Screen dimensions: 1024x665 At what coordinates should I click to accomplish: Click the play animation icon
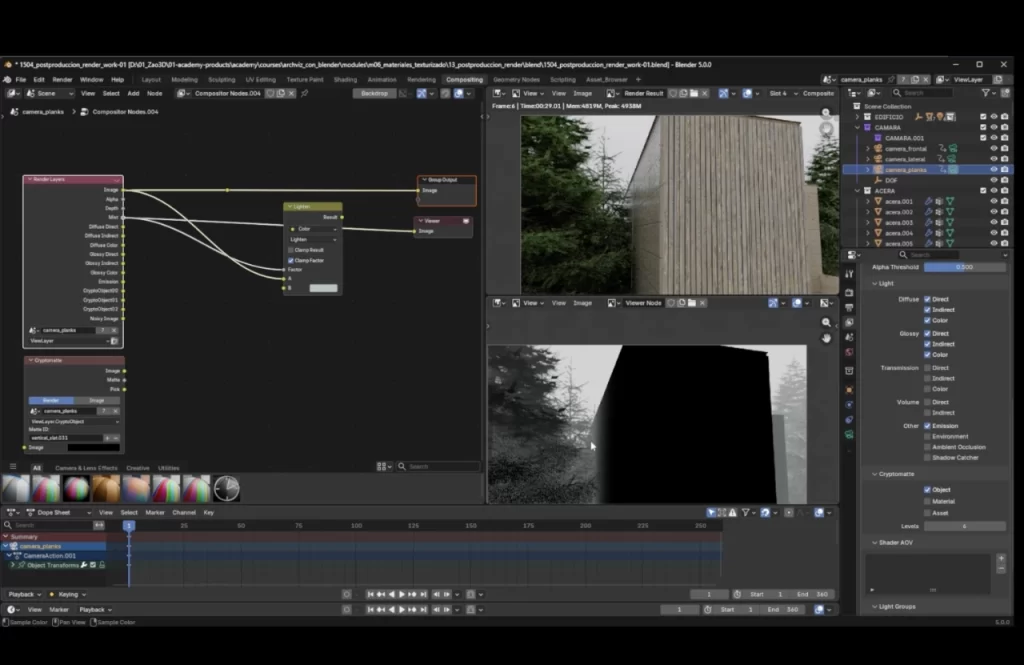click(x=401, y=593)
